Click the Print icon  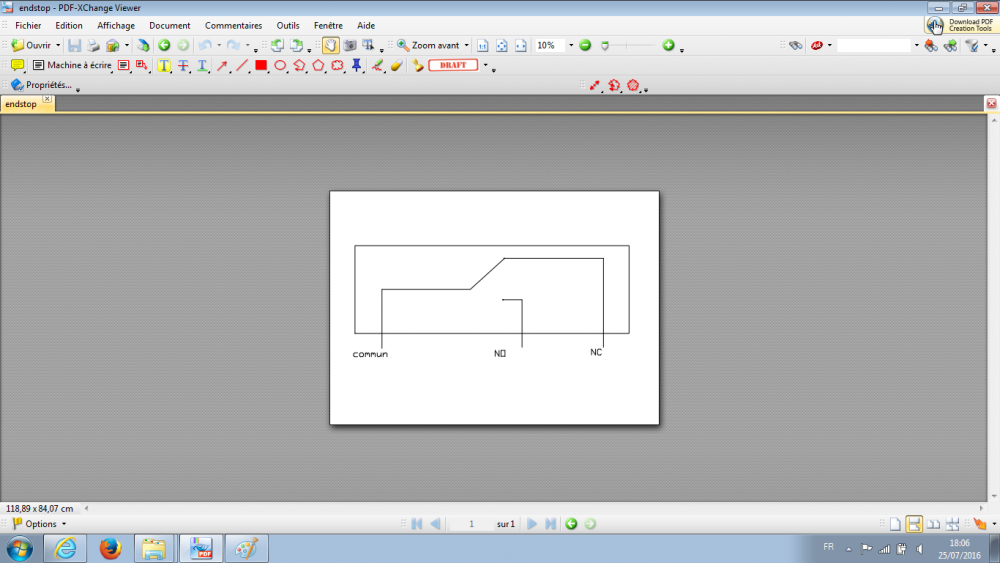(x=93, y=46)
